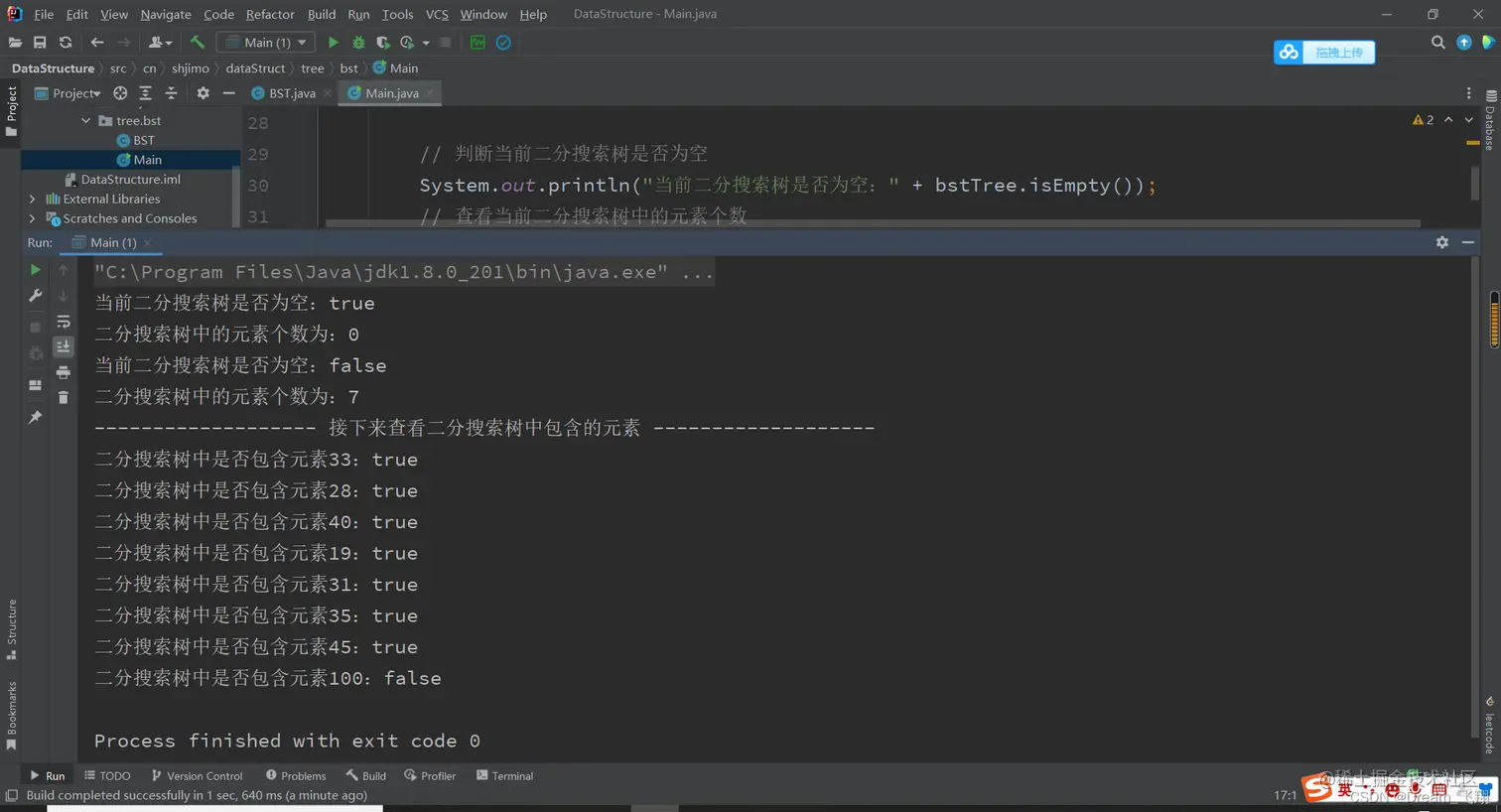Run the Main configuration with green play icon
This screenshot has width=1501, height=812.
coord(333,42)
